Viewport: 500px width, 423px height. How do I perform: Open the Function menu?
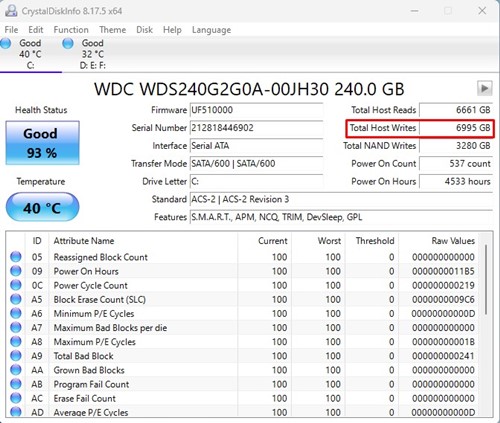(71, 30)
